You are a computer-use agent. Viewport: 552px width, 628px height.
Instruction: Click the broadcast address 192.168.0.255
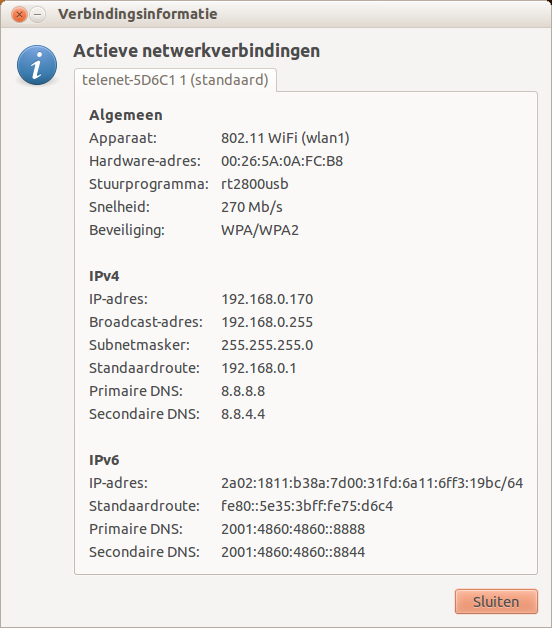pyautogui.click(x=267, y=322)
